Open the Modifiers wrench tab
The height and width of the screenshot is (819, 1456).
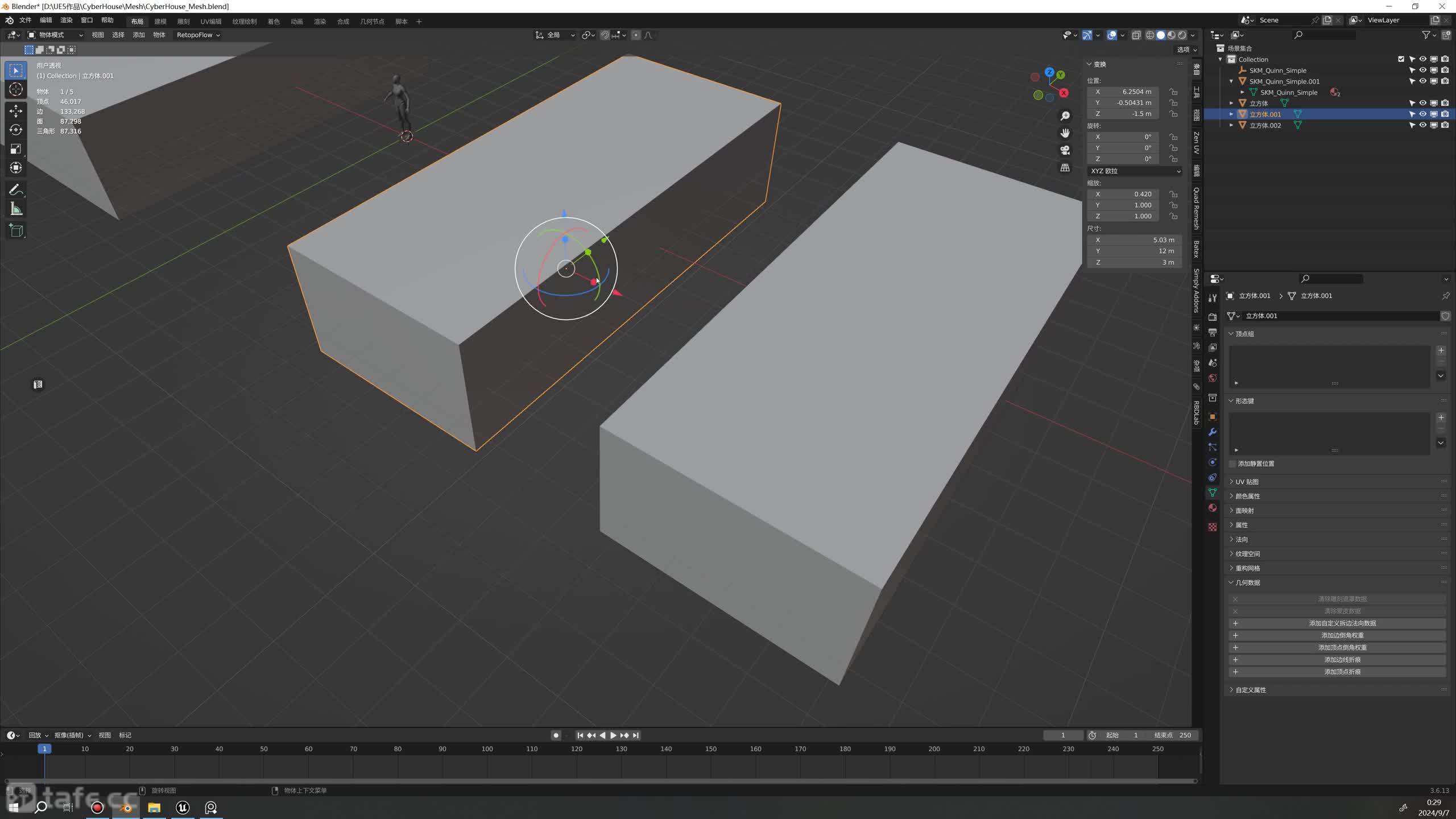[1213, 432]
